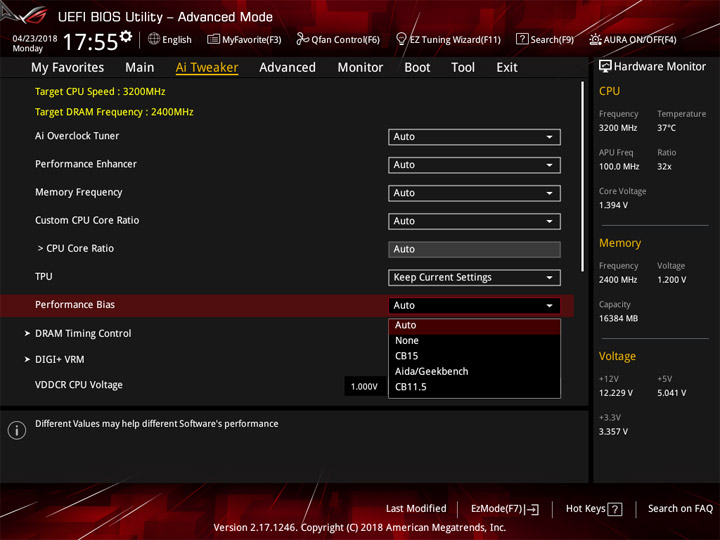Select the Ai Tweaker tab
Screen dimensions: 720x540
point(207,68)
